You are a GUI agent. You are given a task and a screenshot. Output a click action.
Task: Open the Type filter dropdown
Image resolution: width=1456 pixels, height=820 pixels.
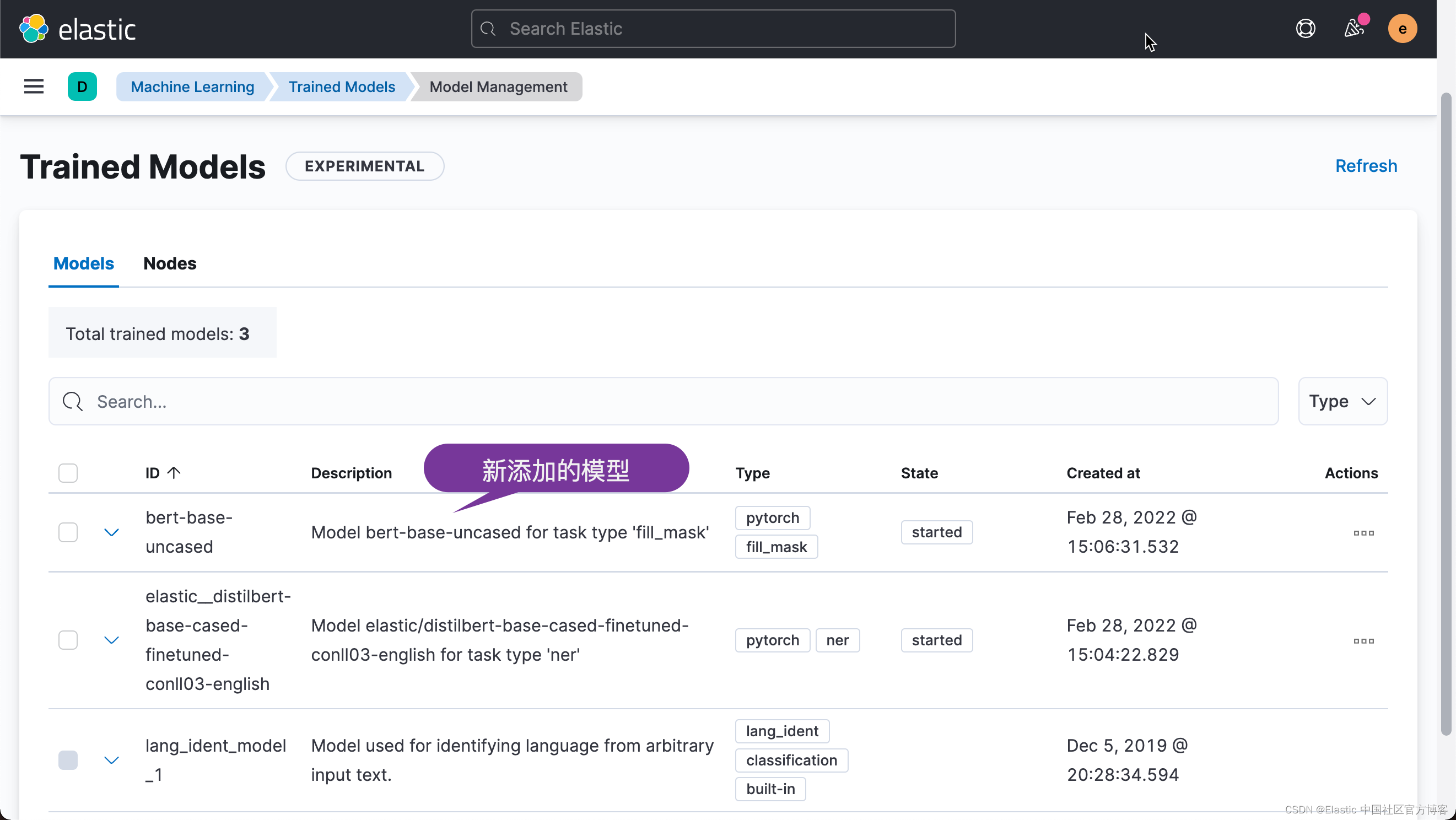(1342, 401)
